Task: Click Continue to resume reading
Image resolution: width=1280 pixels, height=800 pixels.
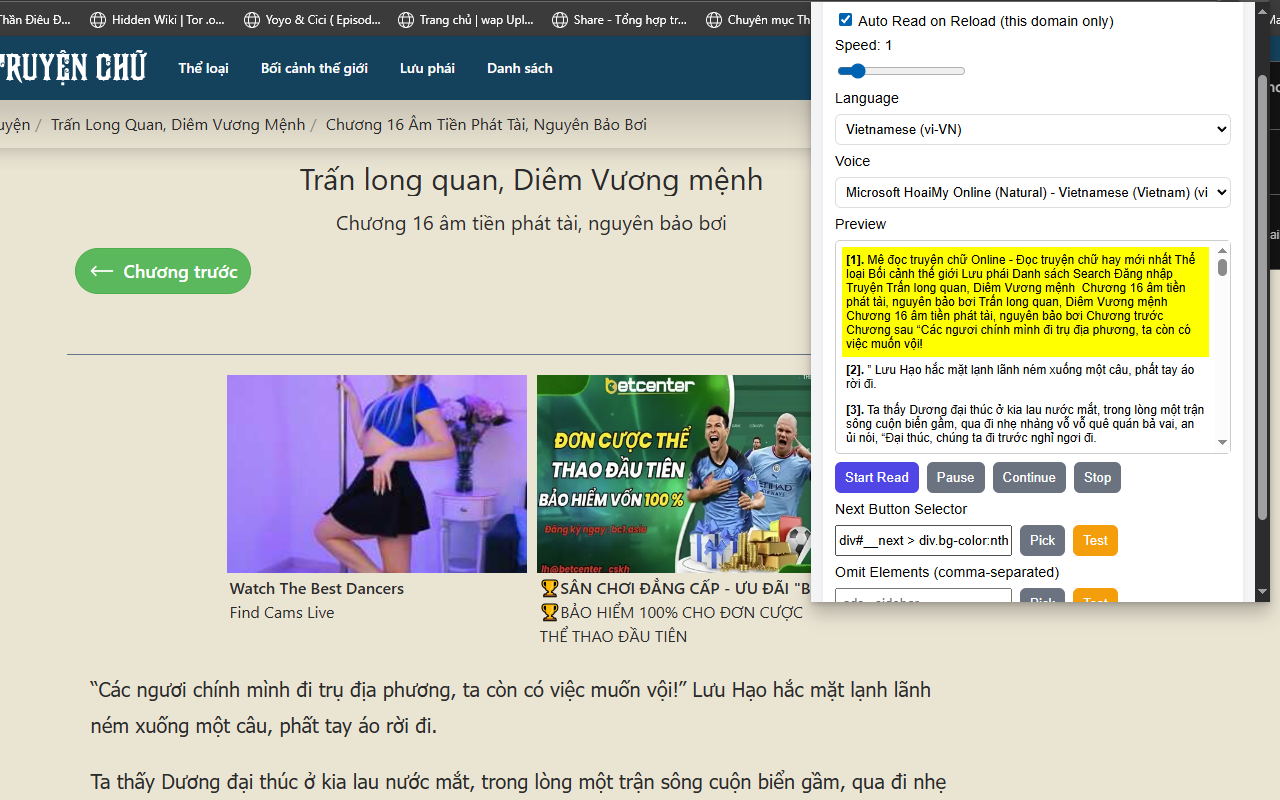Action: point(1029,477)
